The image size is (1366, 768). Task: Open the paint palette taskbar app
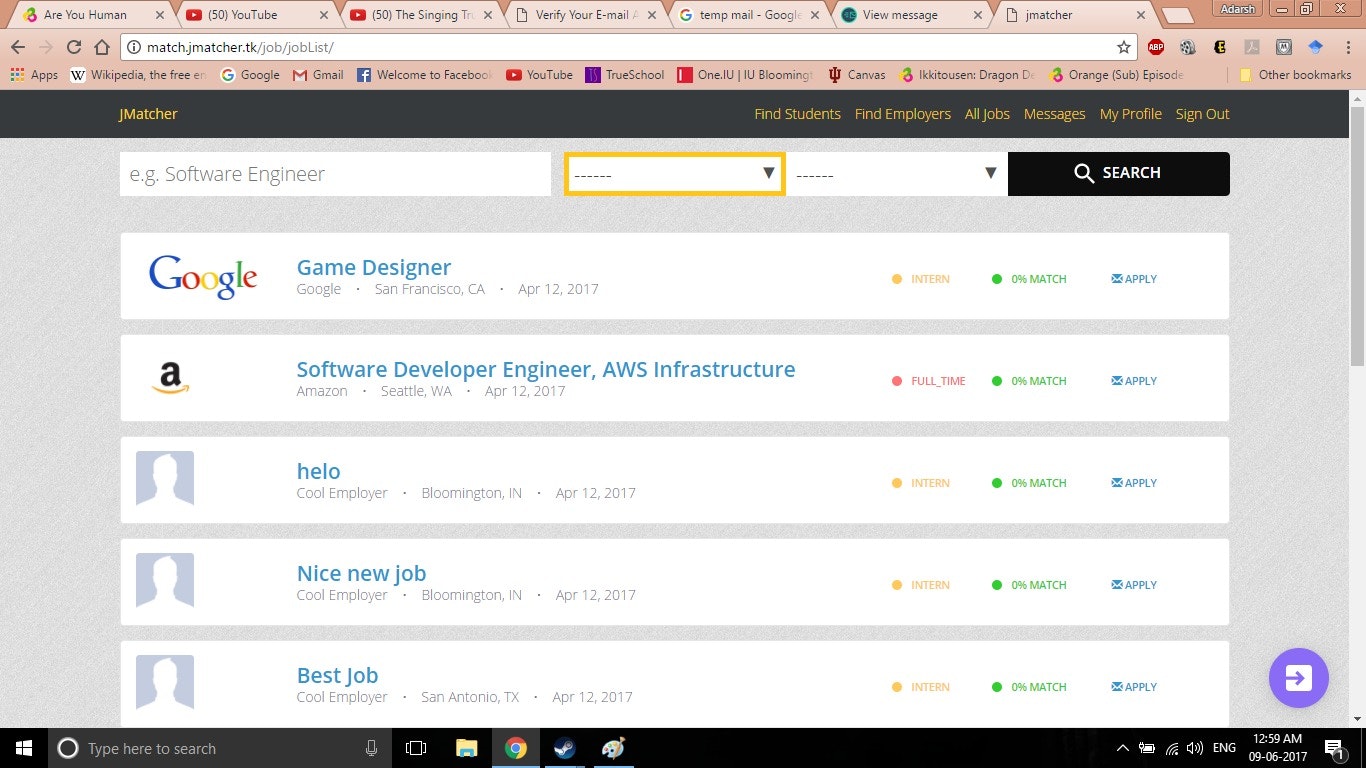coord(613,748)
